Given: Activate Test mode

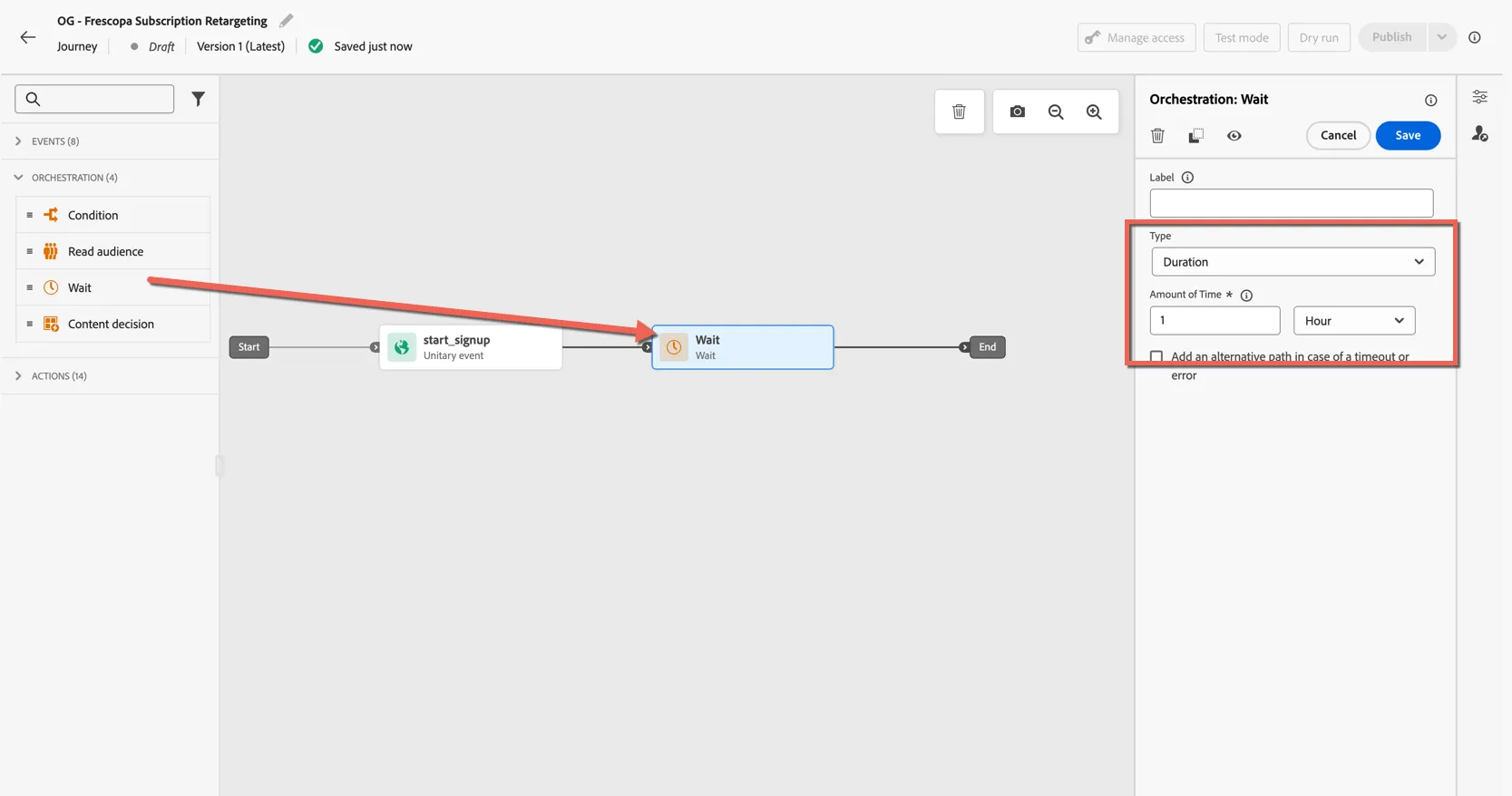Looking at the screenshot, I should point(1242,37).
